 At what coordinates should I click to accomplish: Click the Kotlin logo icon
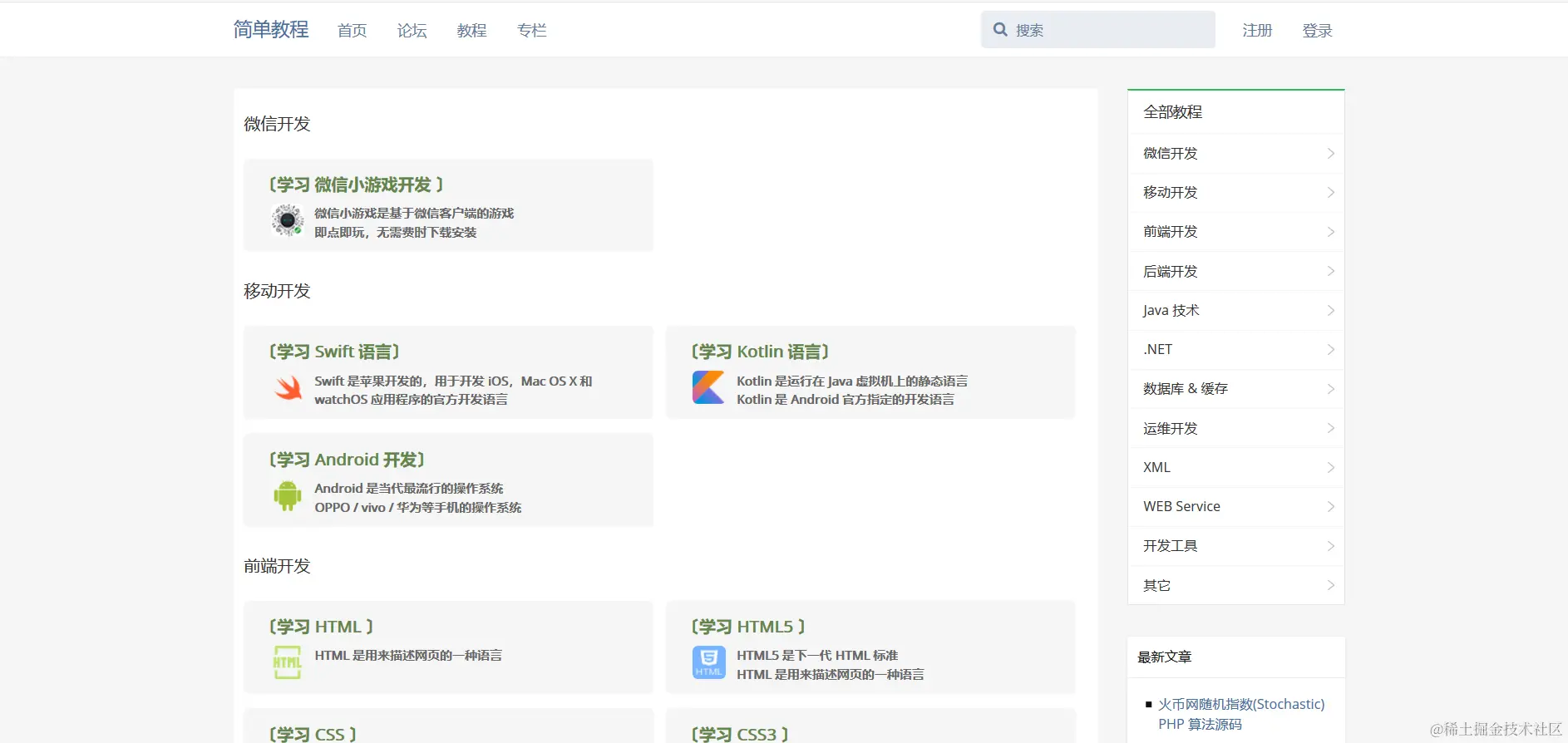(708, 387)
